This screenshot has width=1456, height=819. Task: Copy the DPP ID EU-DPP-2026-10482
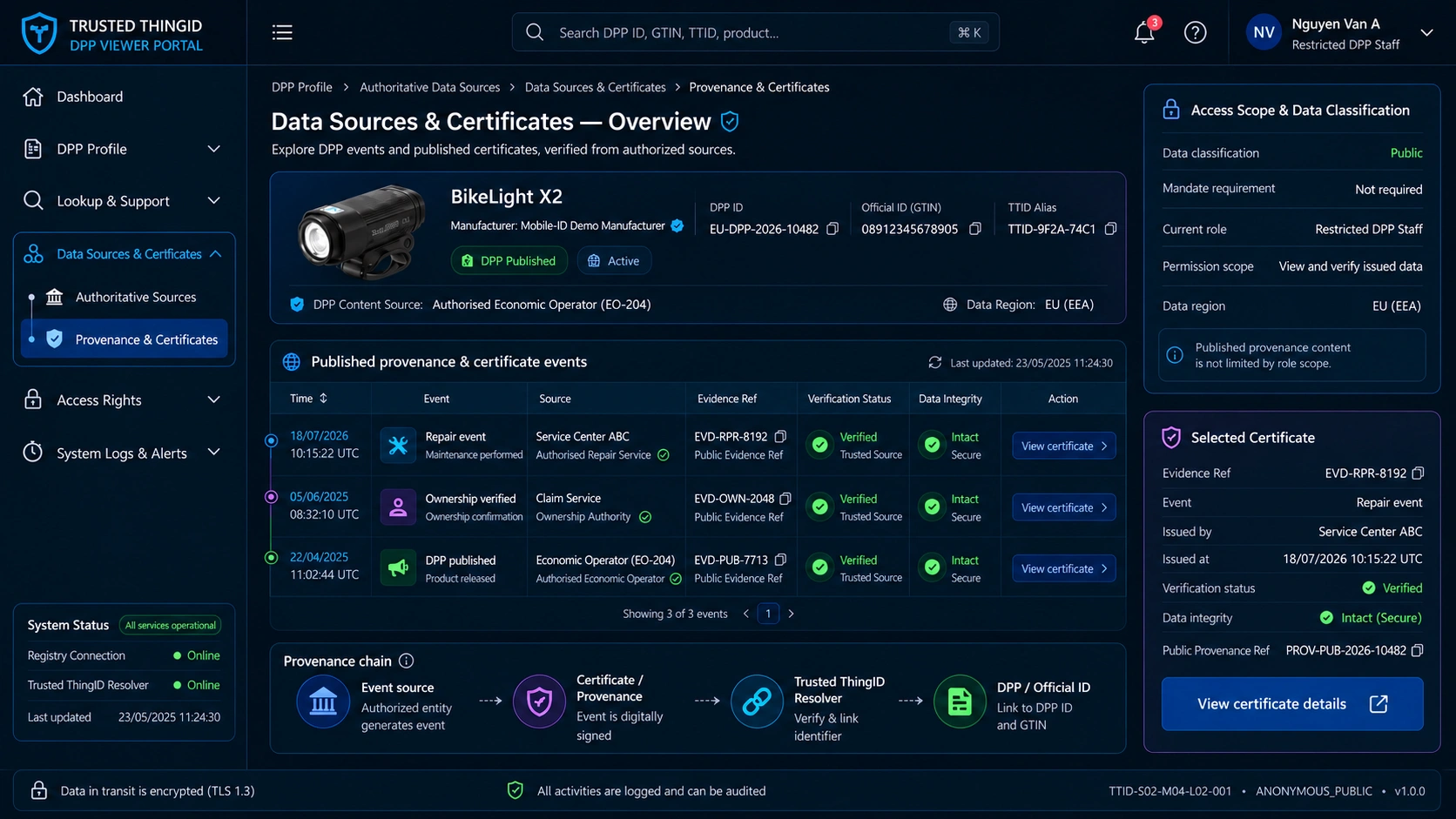[x=832, y=229]
